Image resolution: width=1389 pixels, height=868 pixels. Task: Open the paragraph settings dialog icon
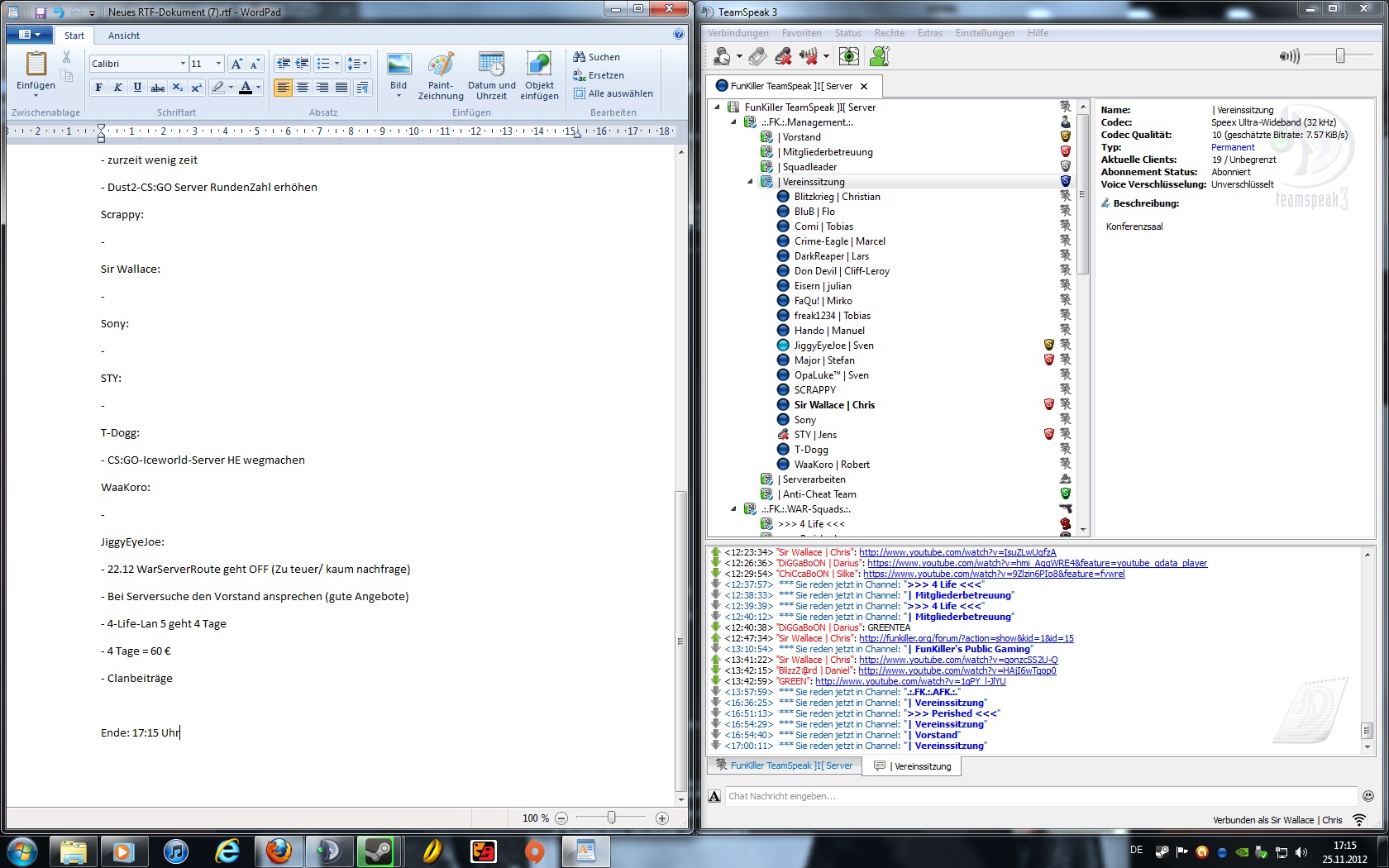(361, 88)
